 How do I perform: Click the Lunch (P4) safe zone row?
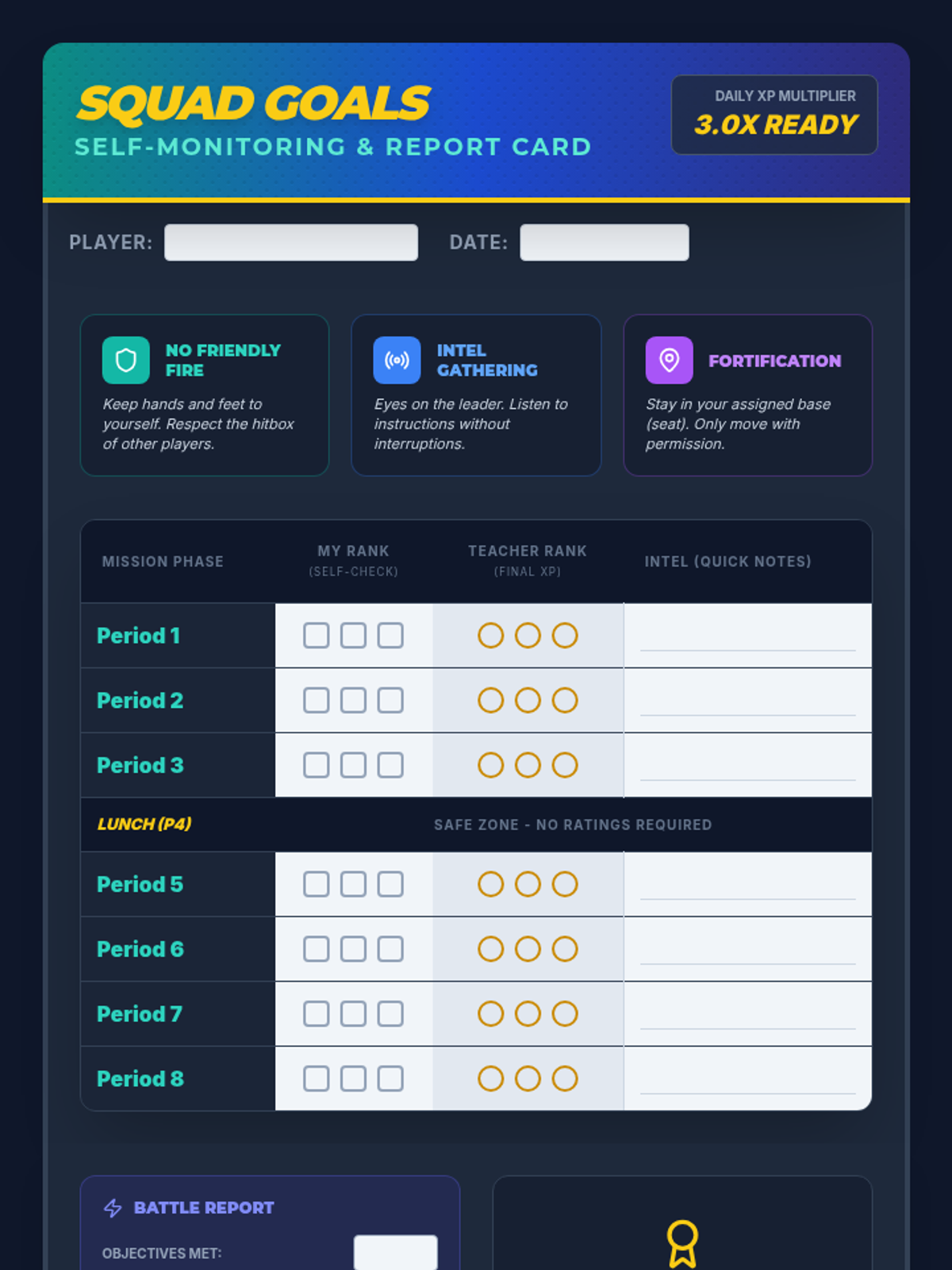click(476, 825)
